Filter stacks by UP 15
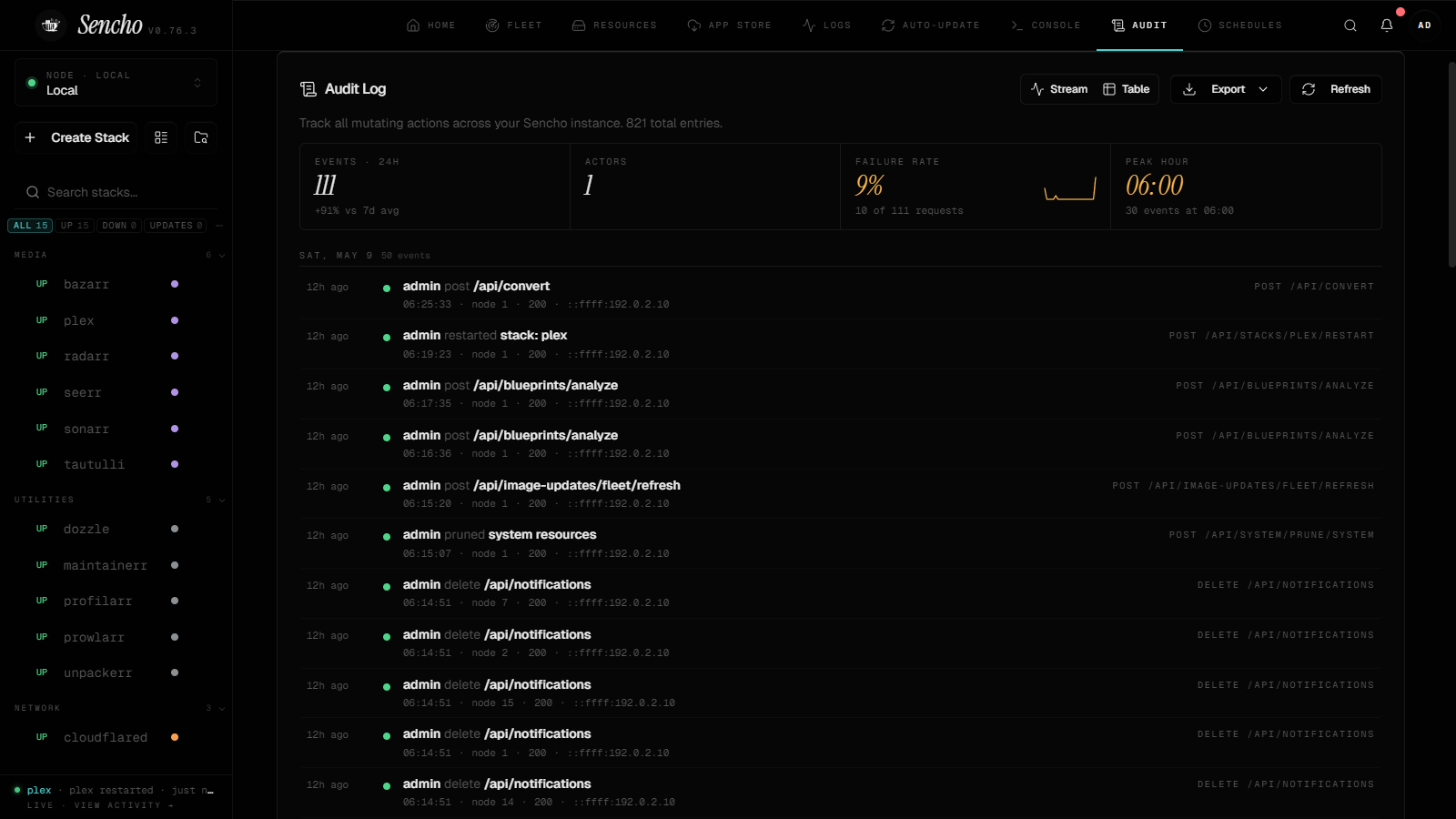 click(75, 226)
